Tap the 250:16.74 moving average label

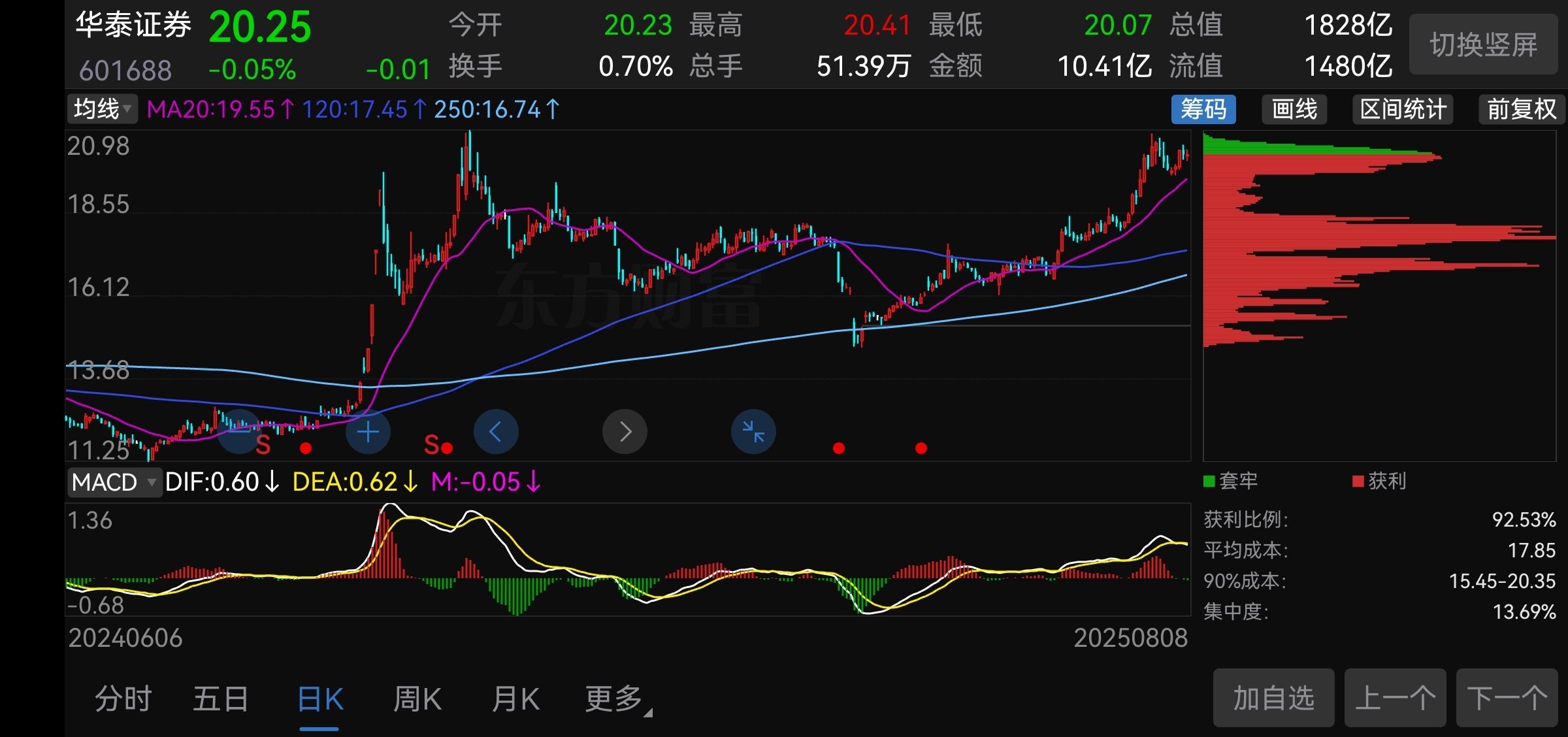[497, 109]
